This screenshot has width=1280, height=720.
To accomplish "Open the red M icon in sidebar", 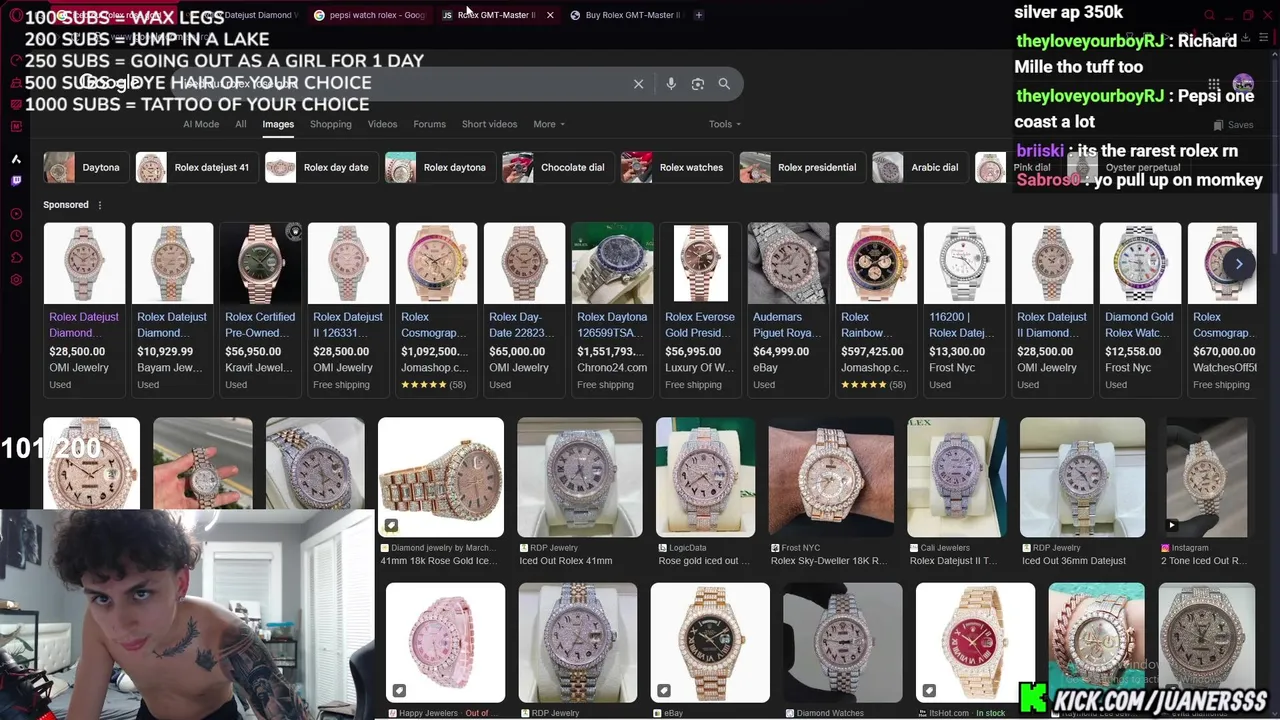I will [16, 126].
